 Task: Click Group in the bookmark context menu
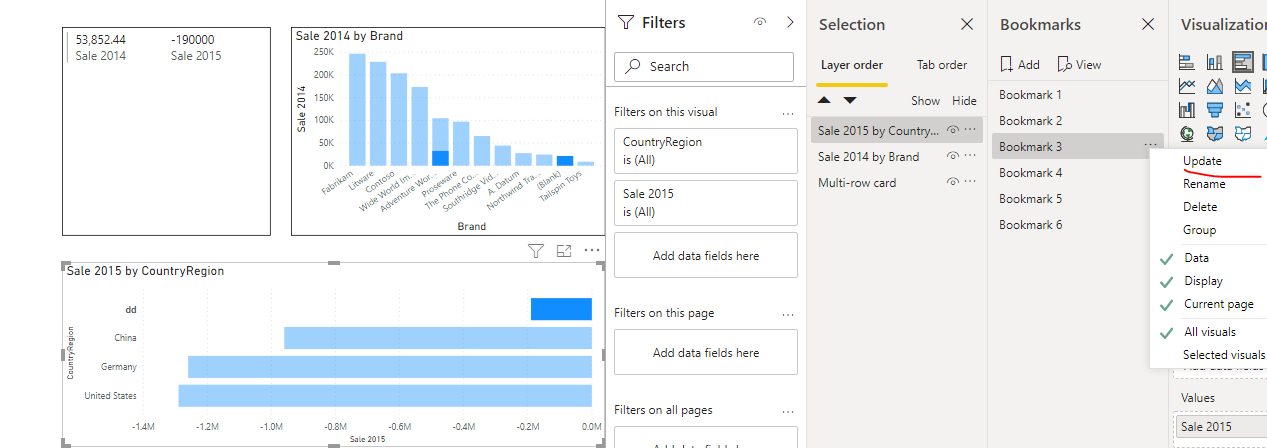point(1199,230)
